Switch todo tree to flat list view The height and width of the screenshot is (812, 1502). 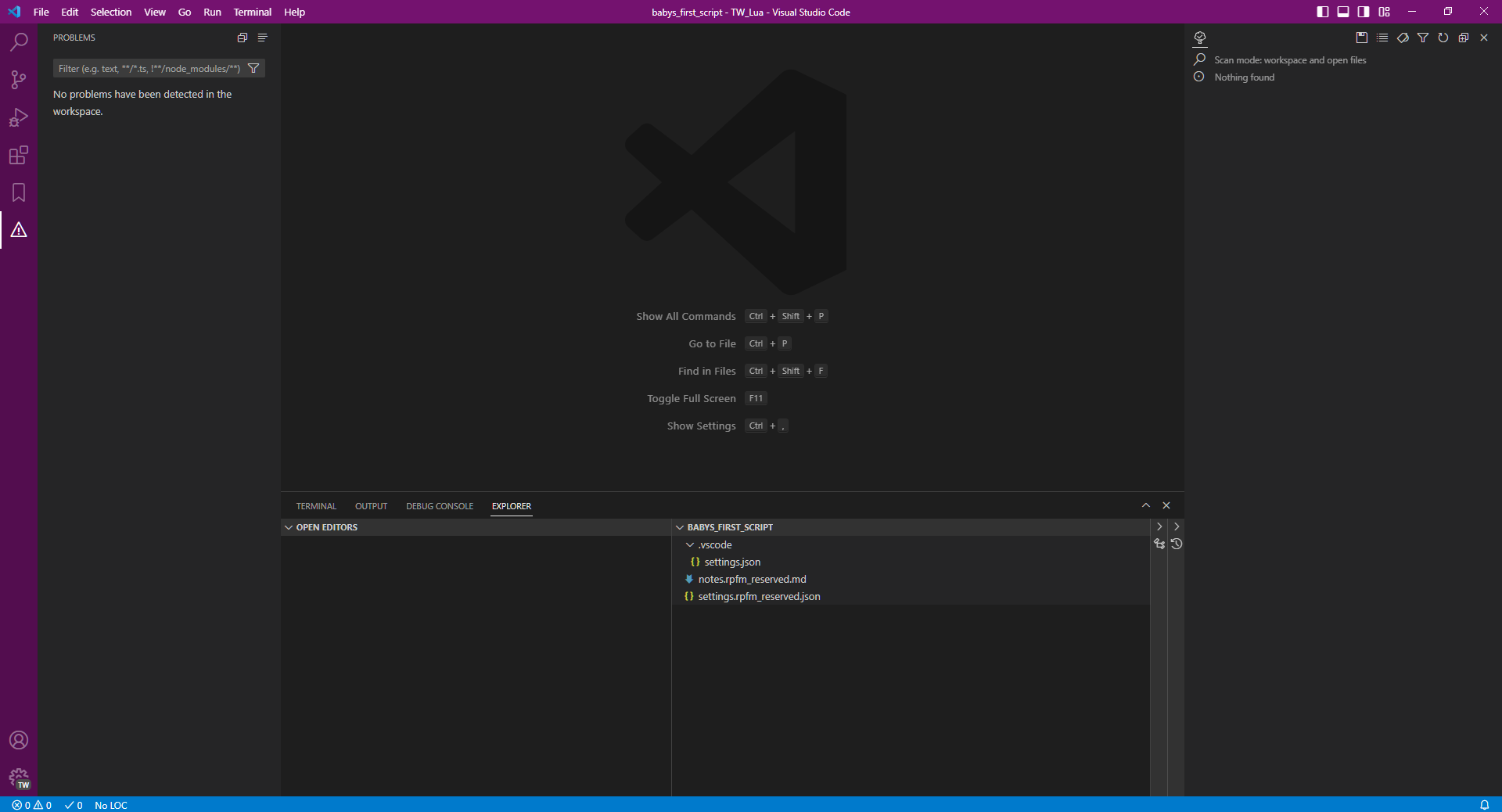pyautogui.click(x=1382, y=38)
